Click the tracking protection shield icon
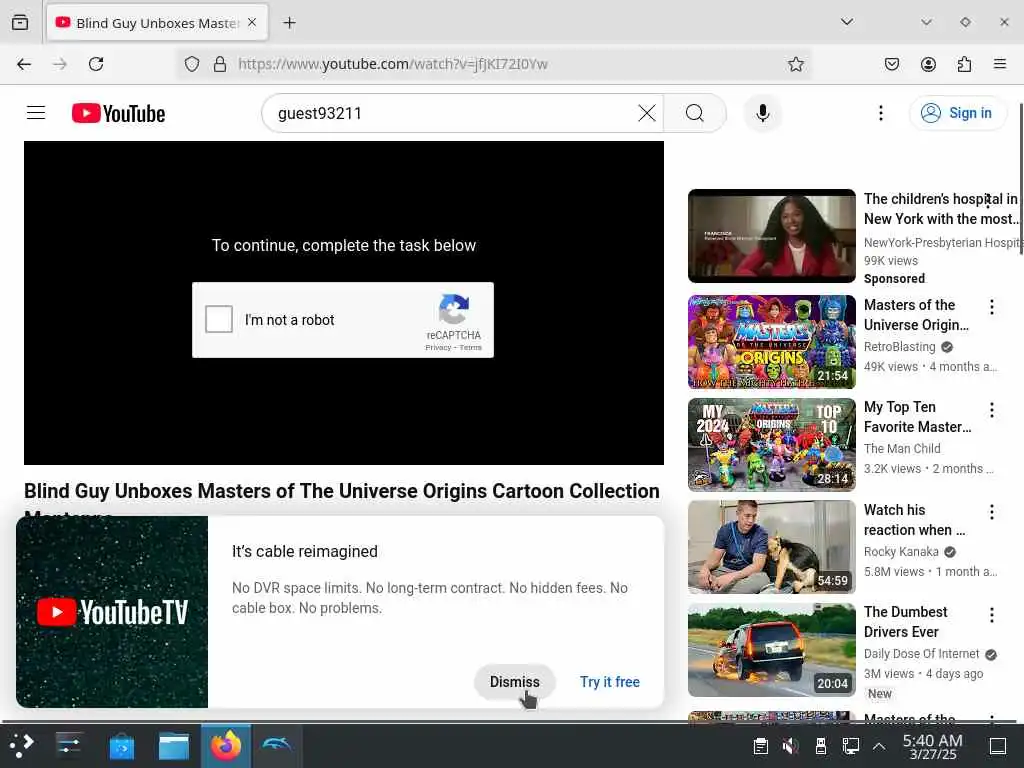 pyautogui.click(x=191, y=64)
